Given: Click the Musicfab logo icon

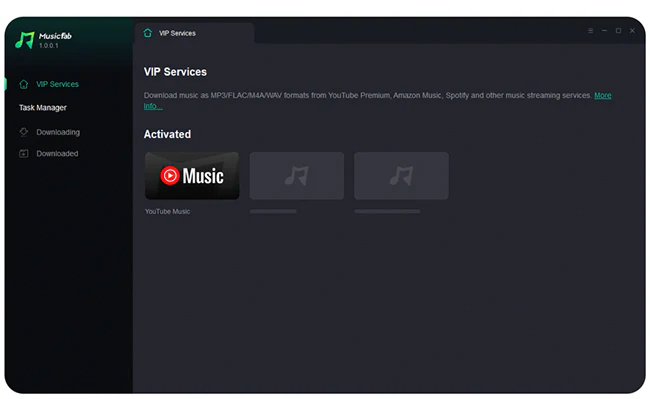Looking at the screenshot, I should [24, 40].
